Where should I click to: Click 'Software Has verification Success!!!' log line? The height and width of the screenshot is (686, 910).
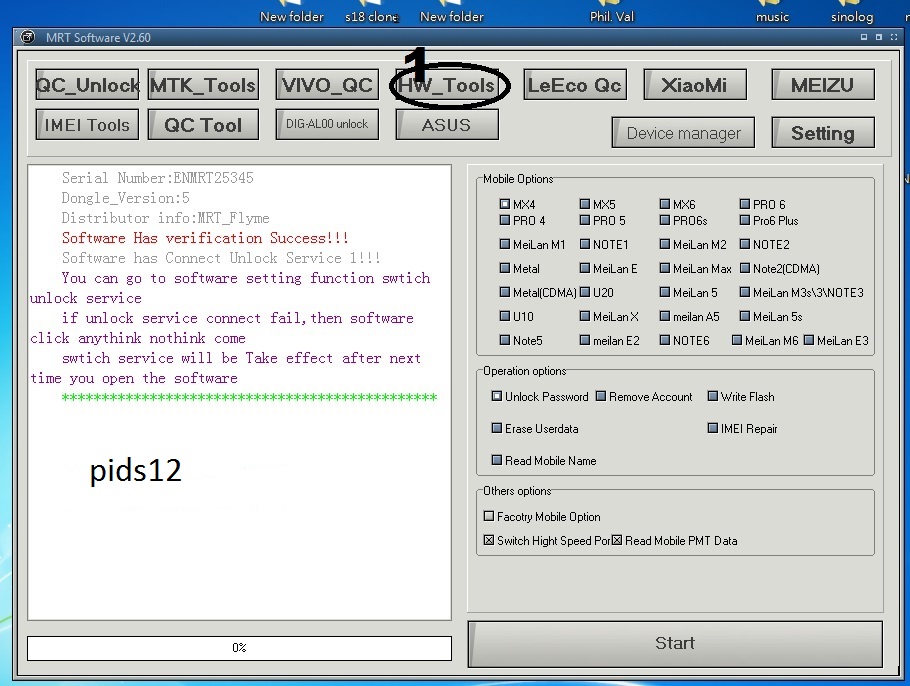click(205, 238)
